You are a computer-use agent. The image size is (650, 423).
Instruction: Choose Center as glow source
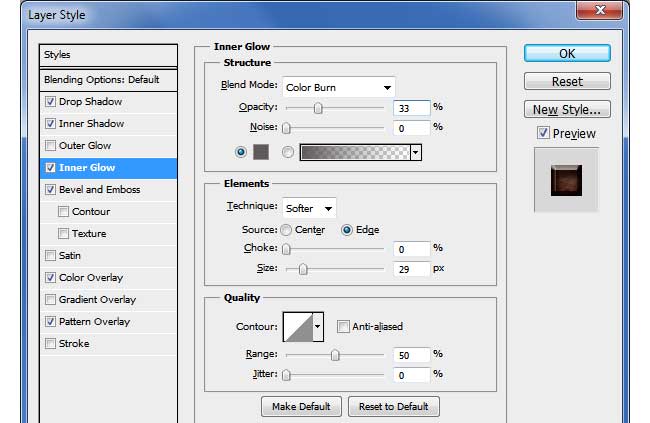[x=286, y=230]
